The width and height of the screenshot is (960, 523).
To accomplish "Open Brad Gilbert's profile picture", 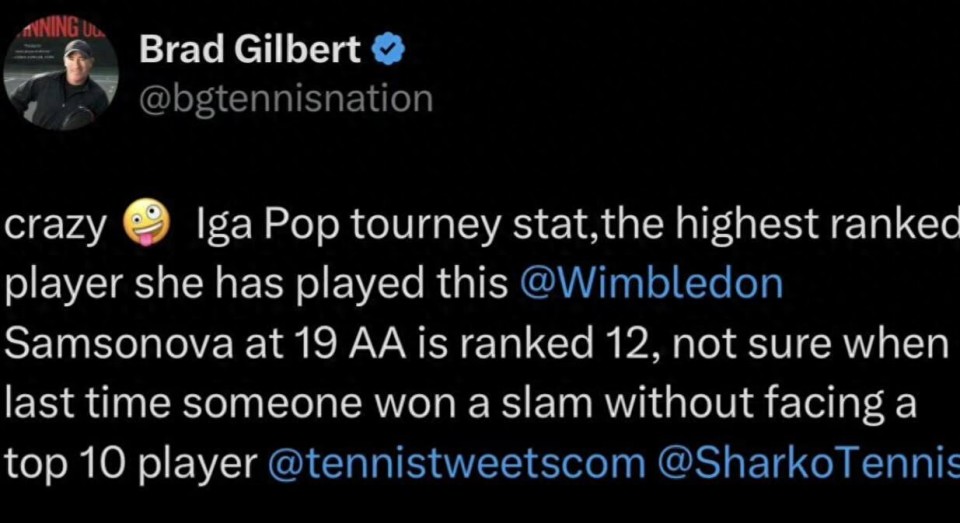I will (60, 76).
